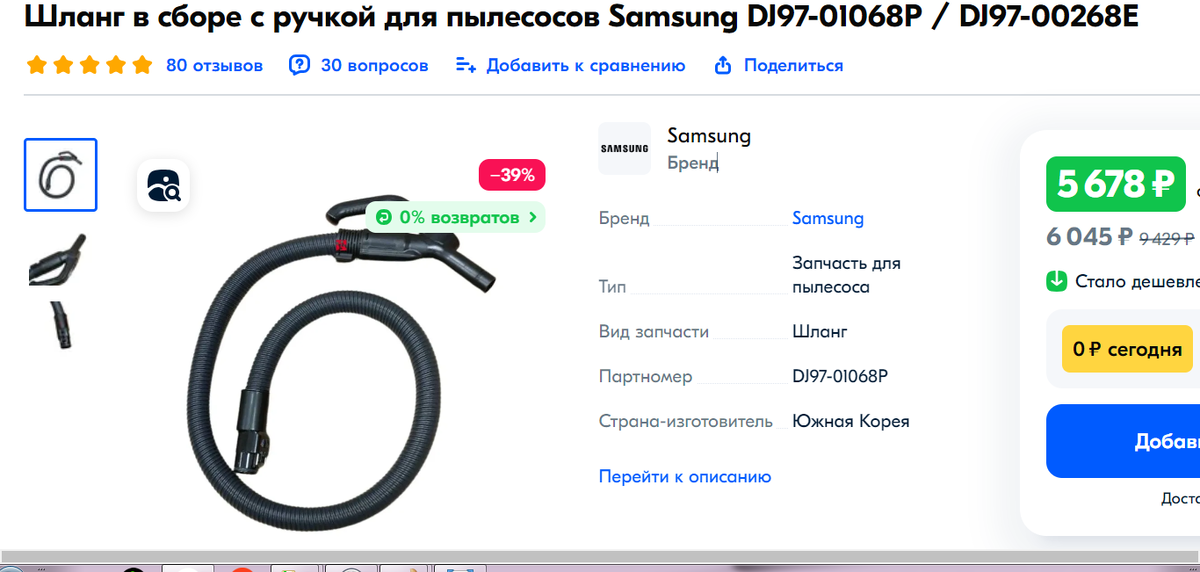The height and width of the screenshot is (572, 1200).
Task: Click the yellow 0 ₽ сегодня badge
Action: [1127, 349]
